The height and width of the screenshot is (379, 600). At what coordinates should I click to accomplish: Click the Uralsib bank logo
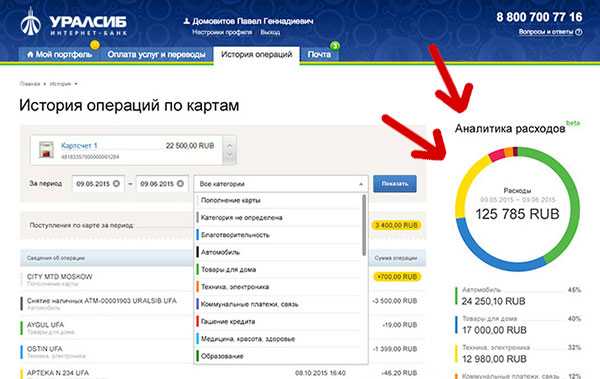pyautogui.click(x=73, y=23)
